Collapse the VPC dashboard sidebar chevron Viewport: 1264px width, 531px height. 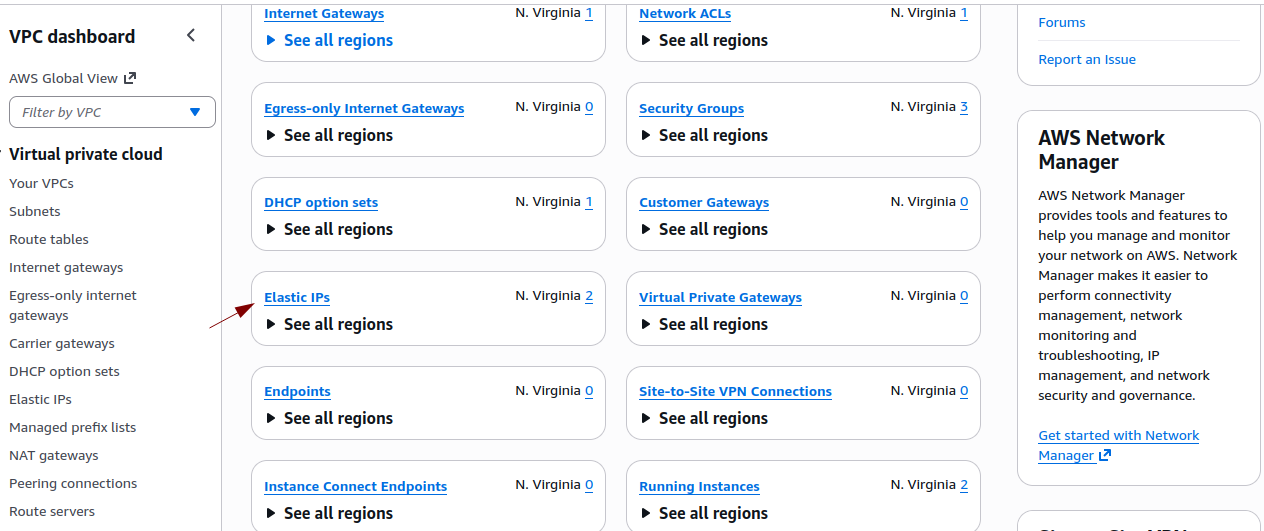191,36
